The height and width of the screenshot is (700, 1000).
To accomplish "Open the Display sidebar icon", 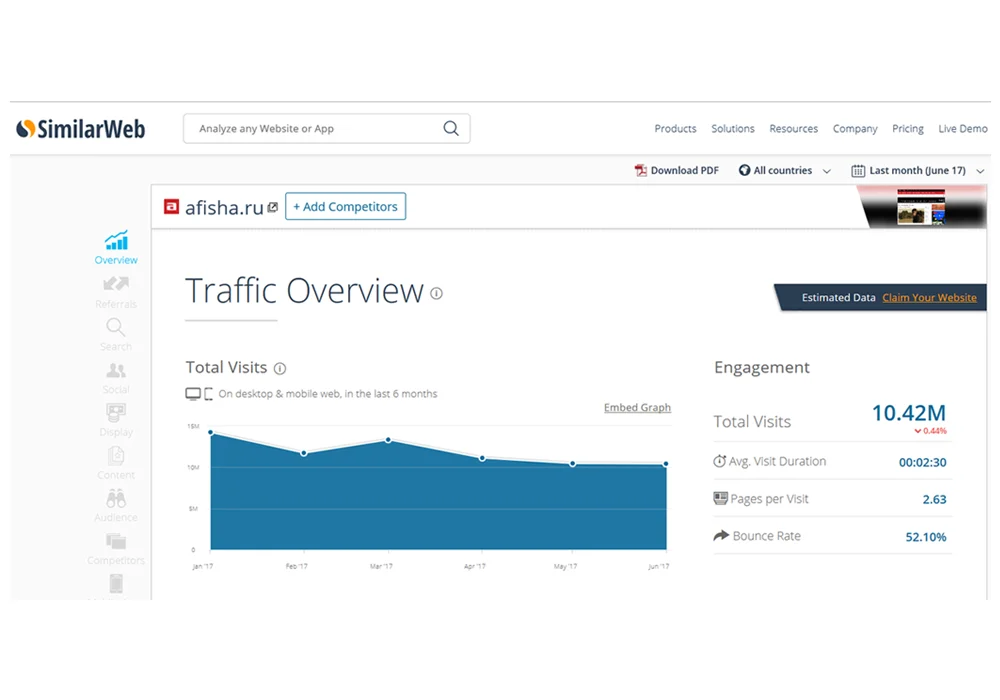I will [116, 420].
